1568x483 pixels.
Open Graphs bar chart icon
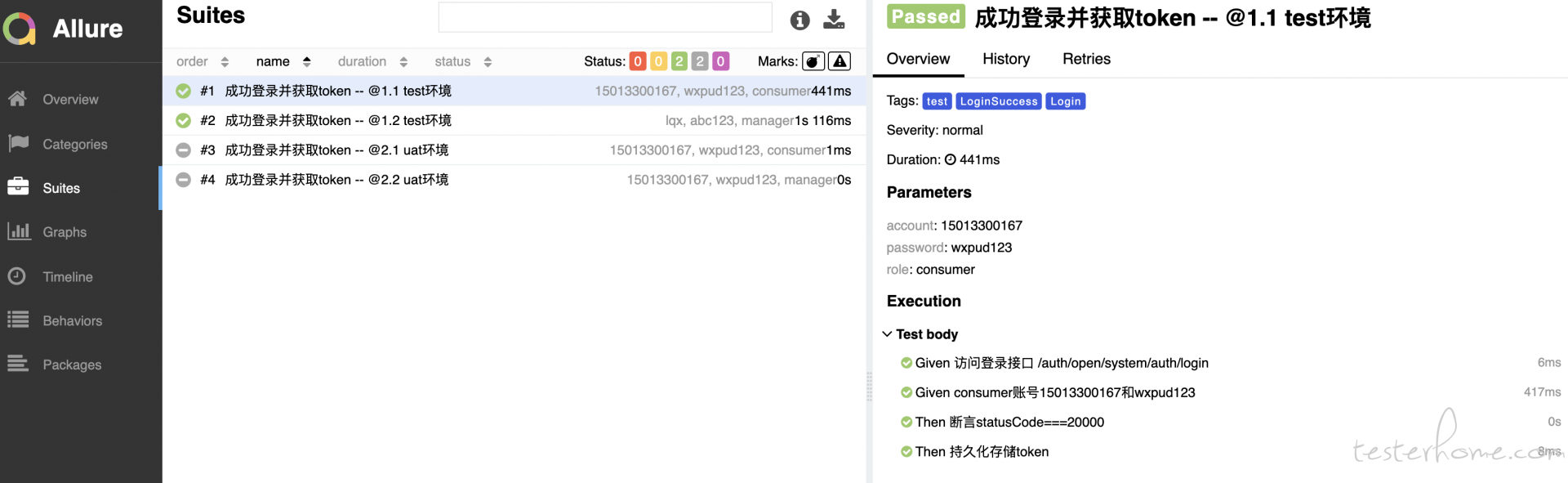click(19, 231)
